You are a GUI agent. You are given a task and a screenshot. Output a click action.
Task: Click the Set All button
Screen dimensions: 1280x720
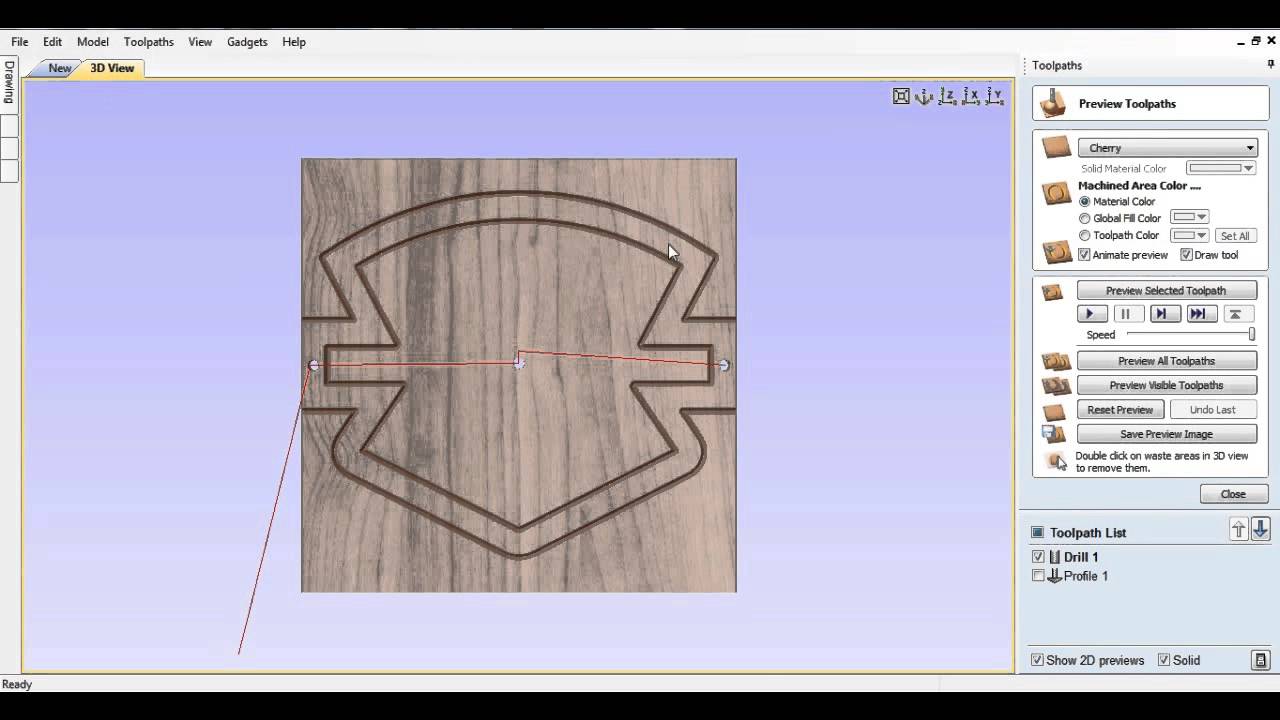pyautogui.click(x=1235, y=236)
